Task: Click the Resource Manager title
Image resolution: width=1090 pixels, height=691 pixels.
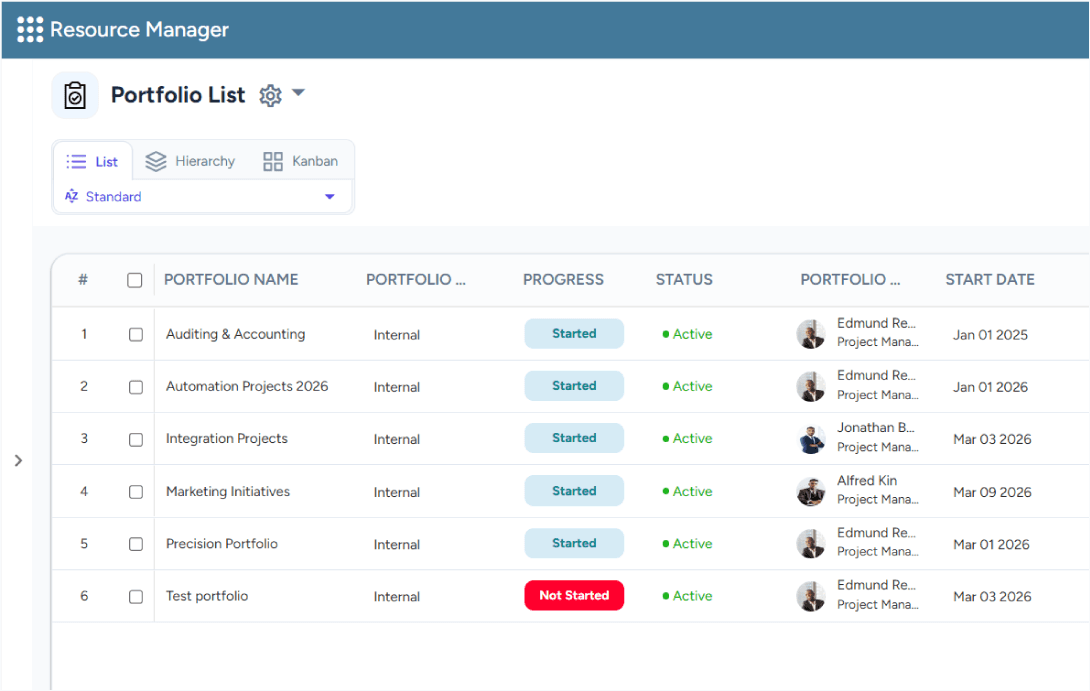Action: coord(139,30)
